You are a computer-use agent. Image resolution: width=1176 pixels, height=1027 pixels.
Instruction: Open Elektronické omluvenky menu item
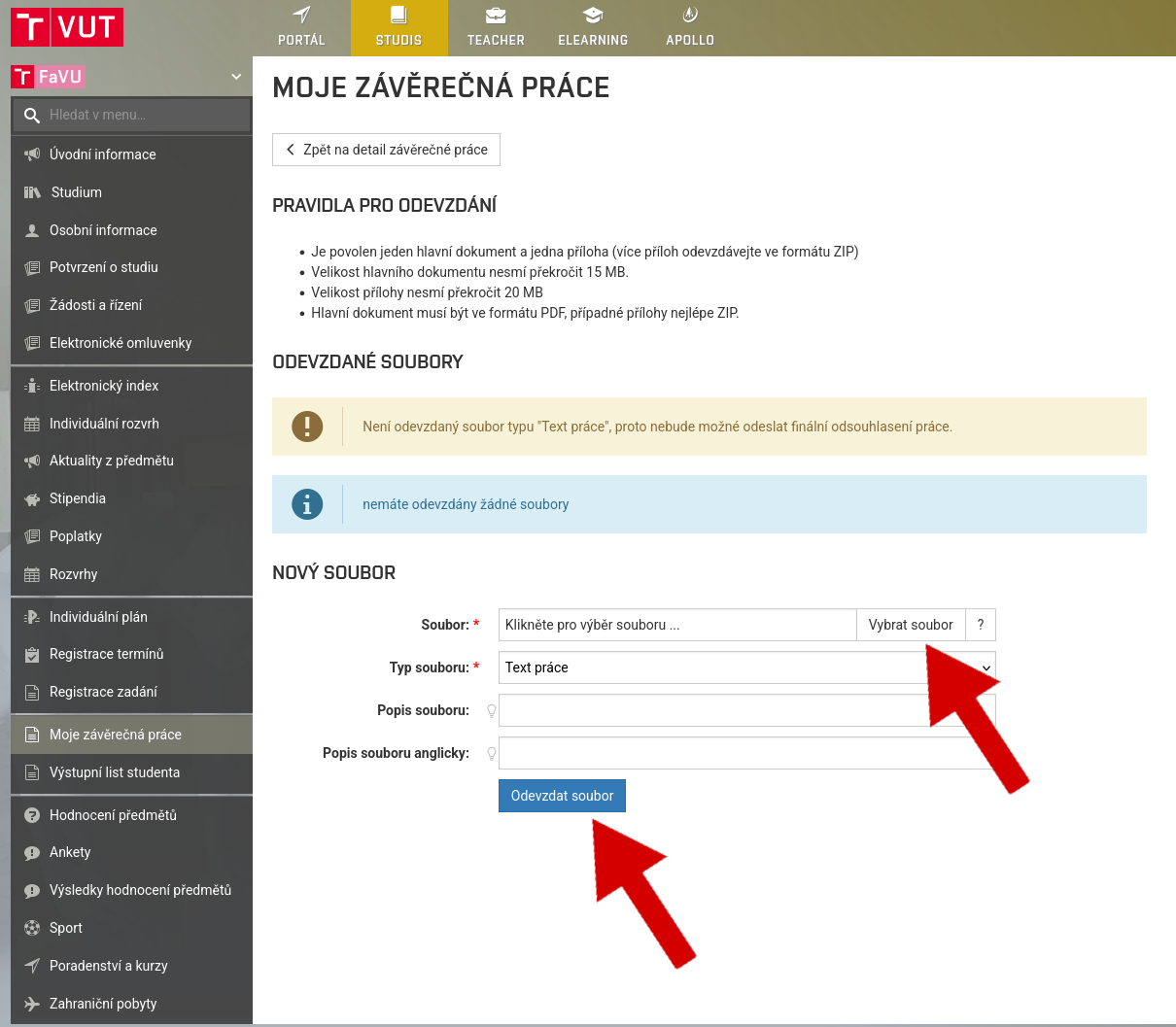pyautogui.click(x=131, y=343)
